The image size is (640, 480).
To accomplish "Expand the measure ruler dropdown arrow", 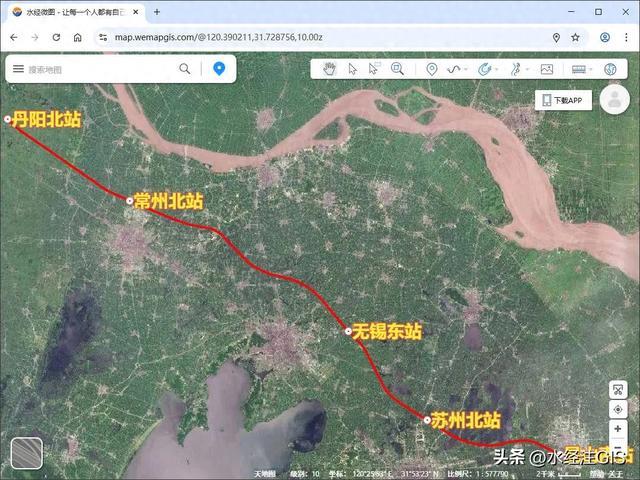I will click(x=591, y=69).
